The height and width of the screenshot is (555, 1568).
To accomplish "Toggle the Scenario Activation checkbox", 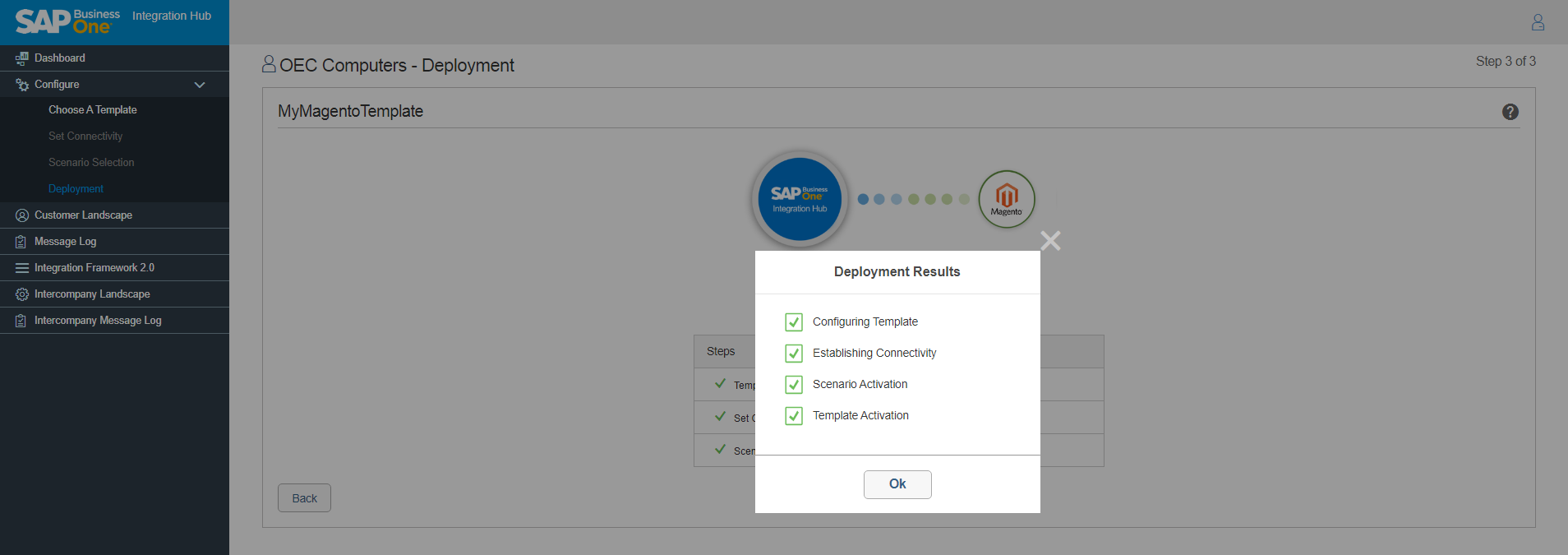I will coord(793,384).
